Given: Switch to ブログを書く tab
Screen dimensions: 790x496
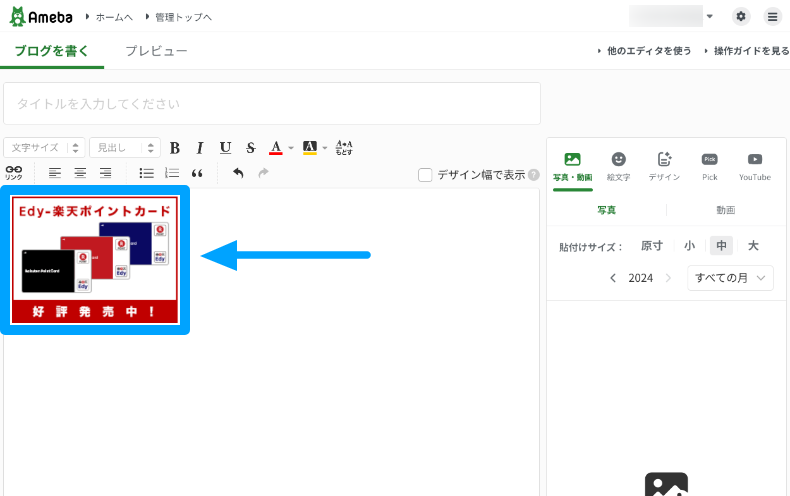Looking at the screenshot, I should (52, 51).
